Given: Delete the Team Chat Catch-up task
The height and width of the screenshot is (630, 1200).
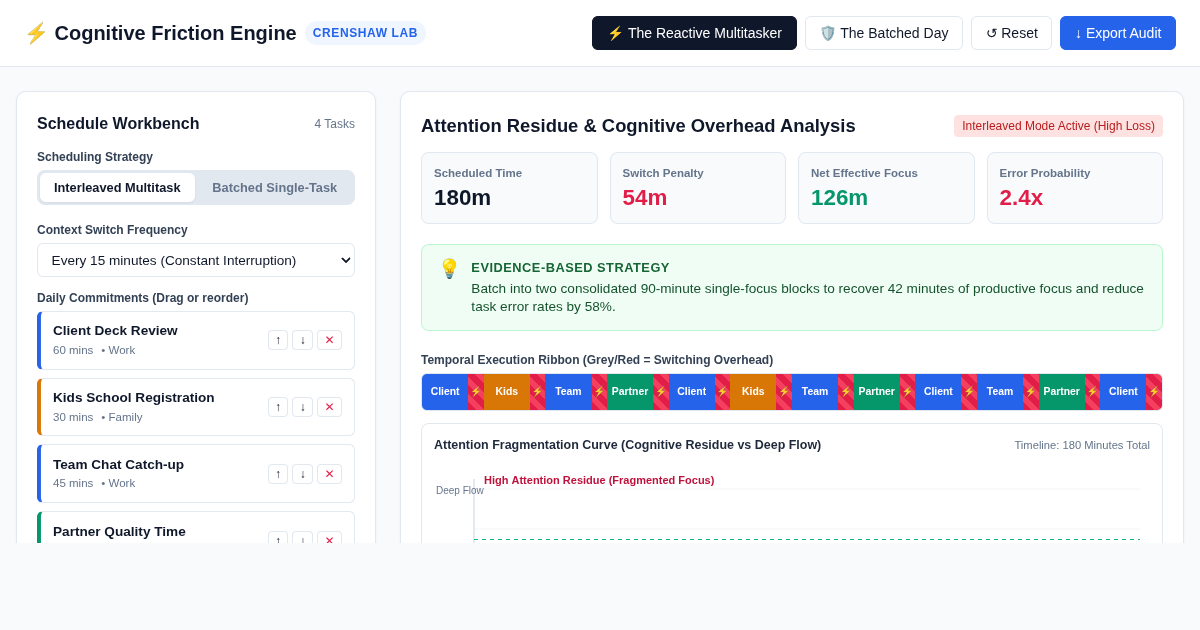Looking at the screenshot, I should point(329,474).
